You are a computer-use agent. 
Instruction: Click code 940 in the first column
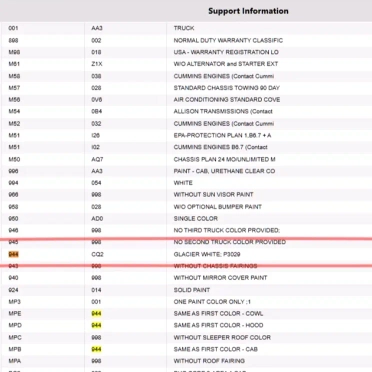(x=13, y=278)
